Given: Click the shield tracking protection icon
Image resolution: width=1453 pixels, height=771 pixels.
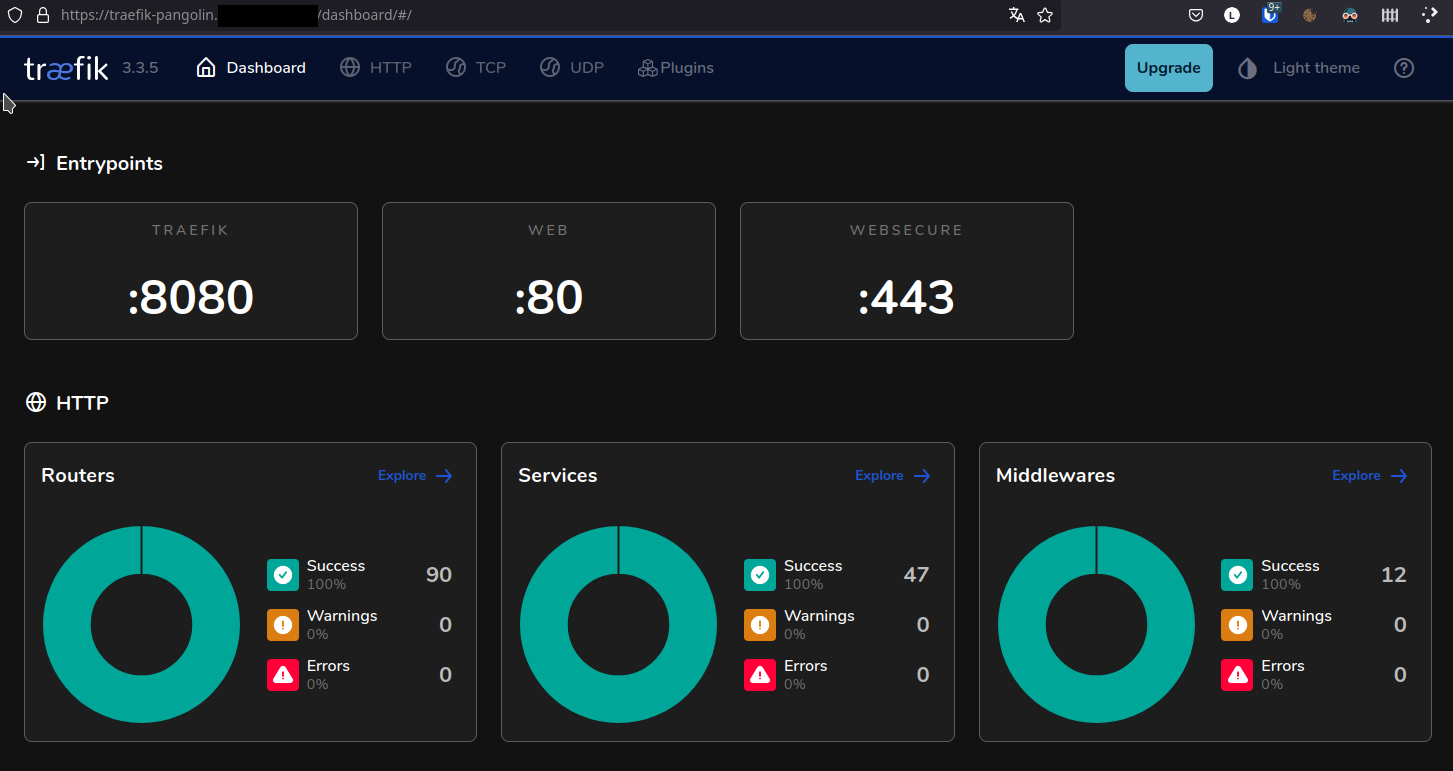Looking at the screenshot, I should point(15,15).
